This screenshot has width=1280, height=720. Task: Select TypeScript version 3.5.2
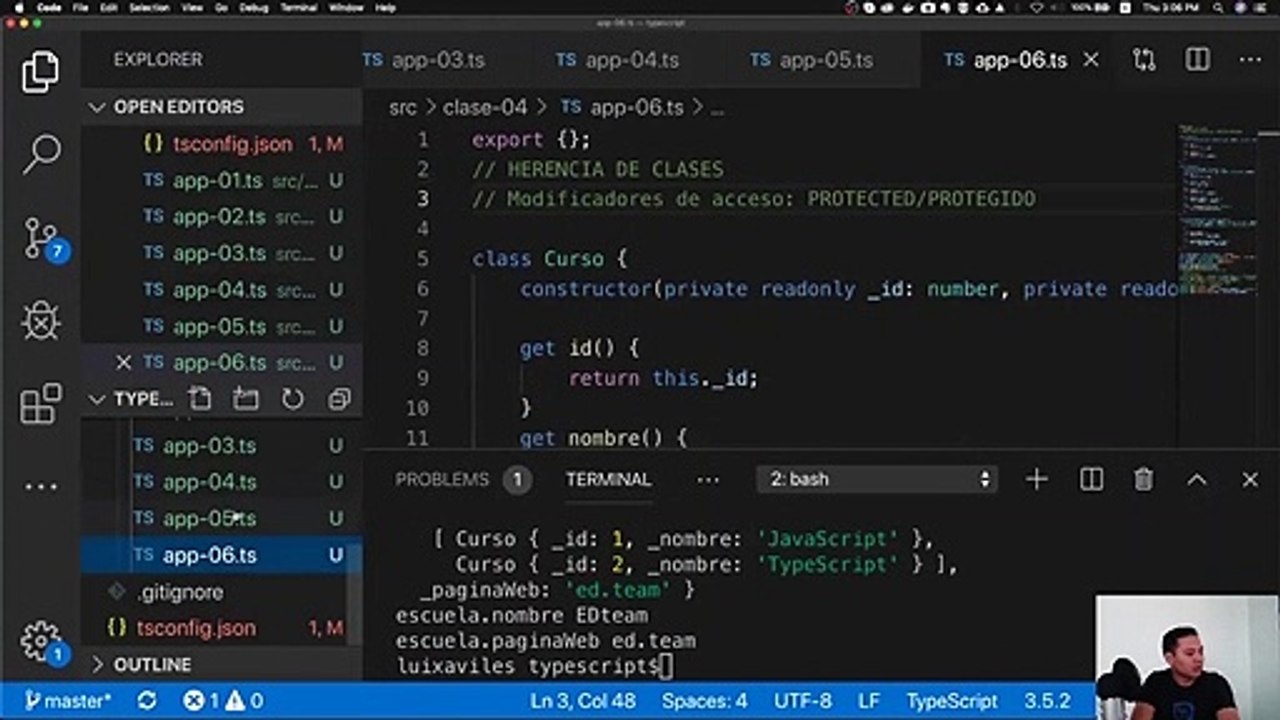1047,701
